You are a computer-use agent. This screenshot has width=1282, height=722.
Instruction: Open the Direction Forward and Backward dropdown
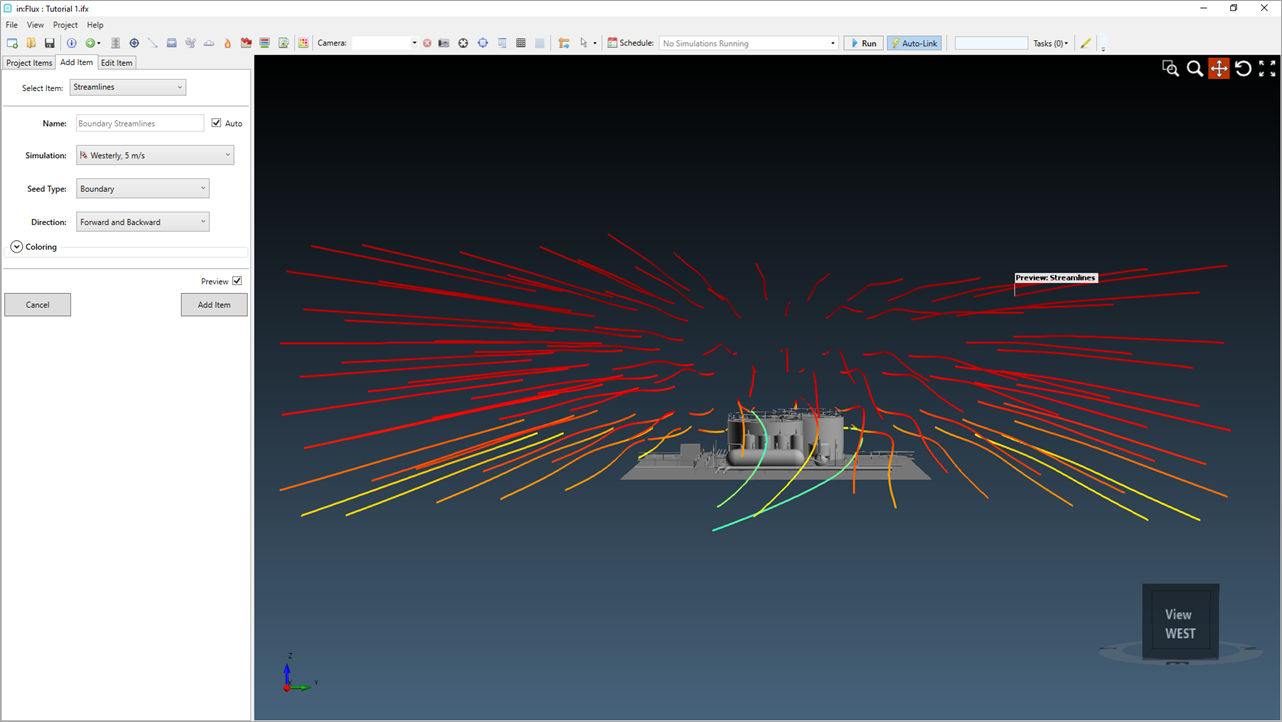(x=143, y=222)
